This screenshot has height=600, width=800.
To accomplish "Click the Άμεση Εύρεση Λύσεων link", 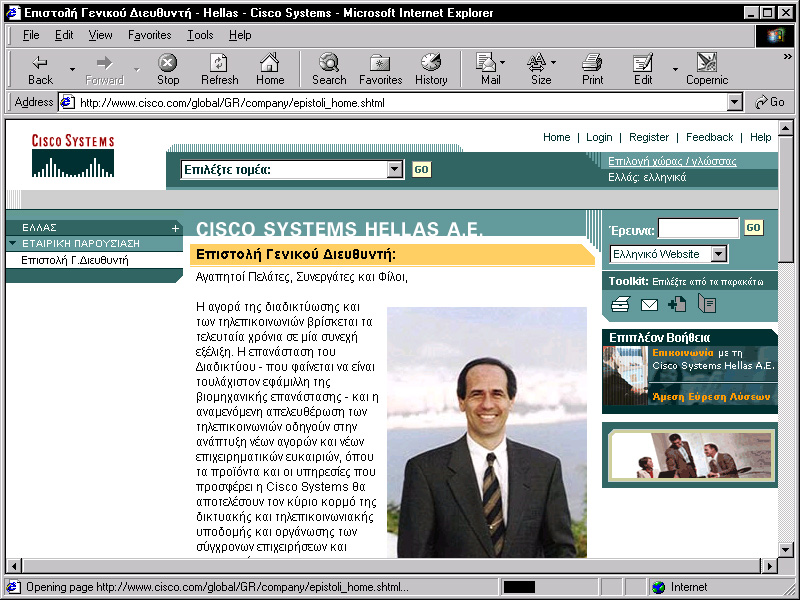I will tap(711, 396).
